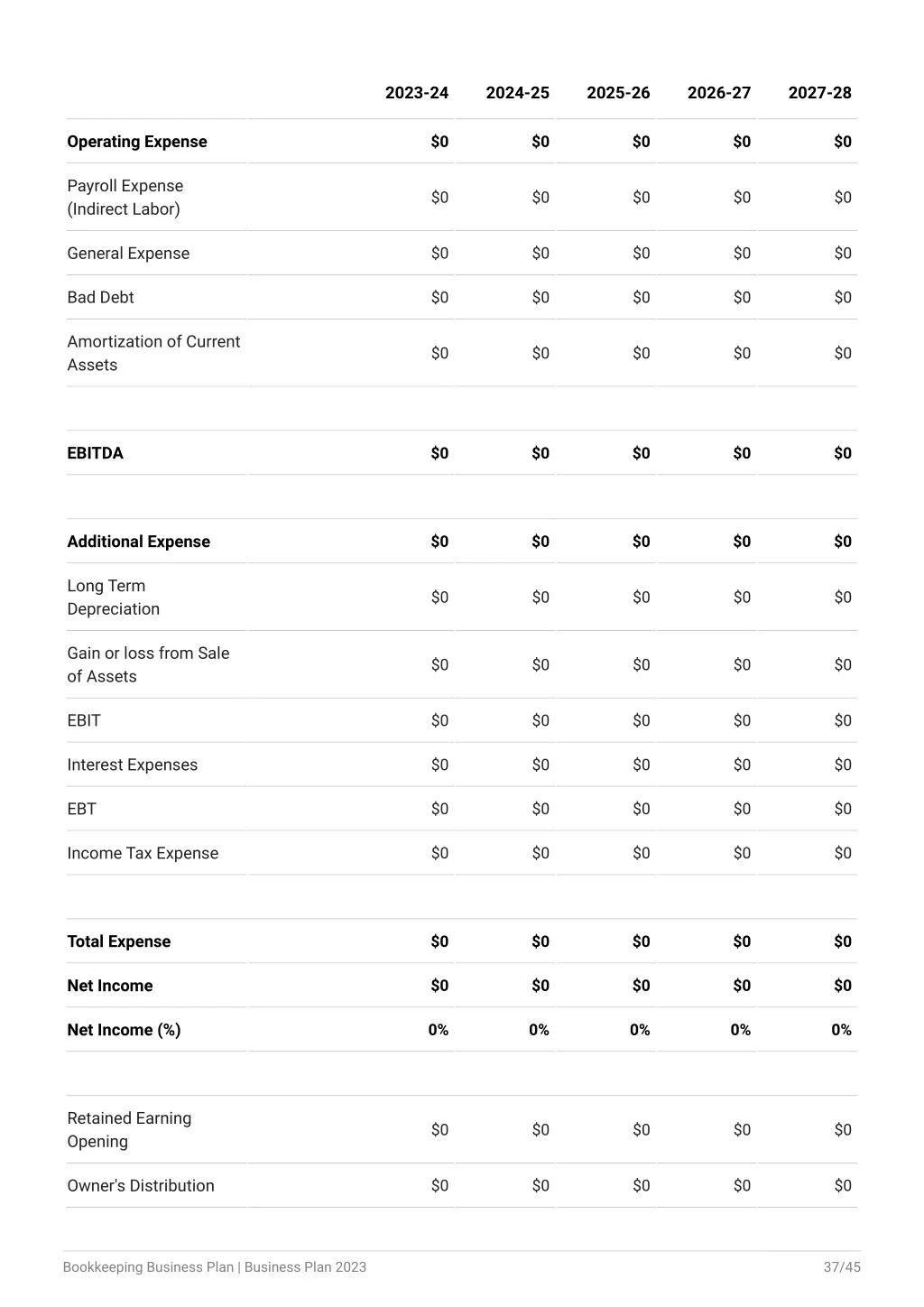The width and height of the screenshot is (924, 1307).
Task: Select Payroll Expense (Indirect Labor) label
Action: pos(125,198)
